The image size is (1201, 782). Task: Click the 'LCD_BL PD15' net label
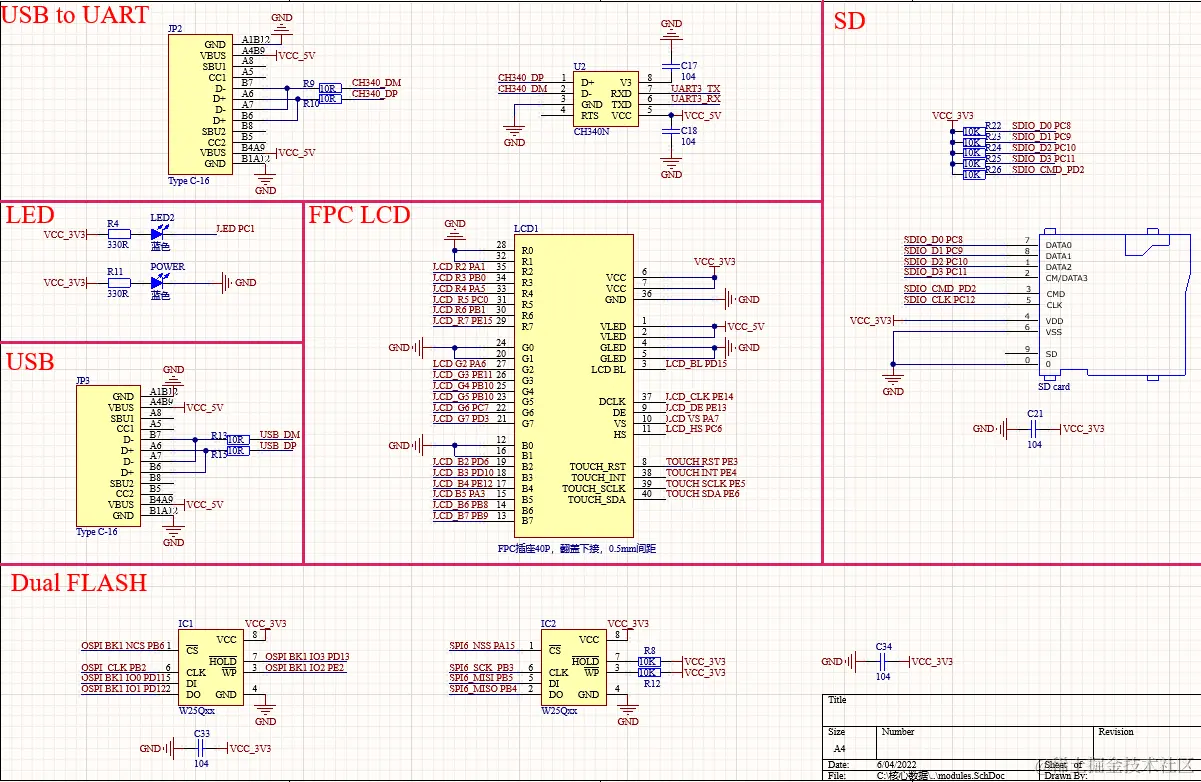coord(696,364)
